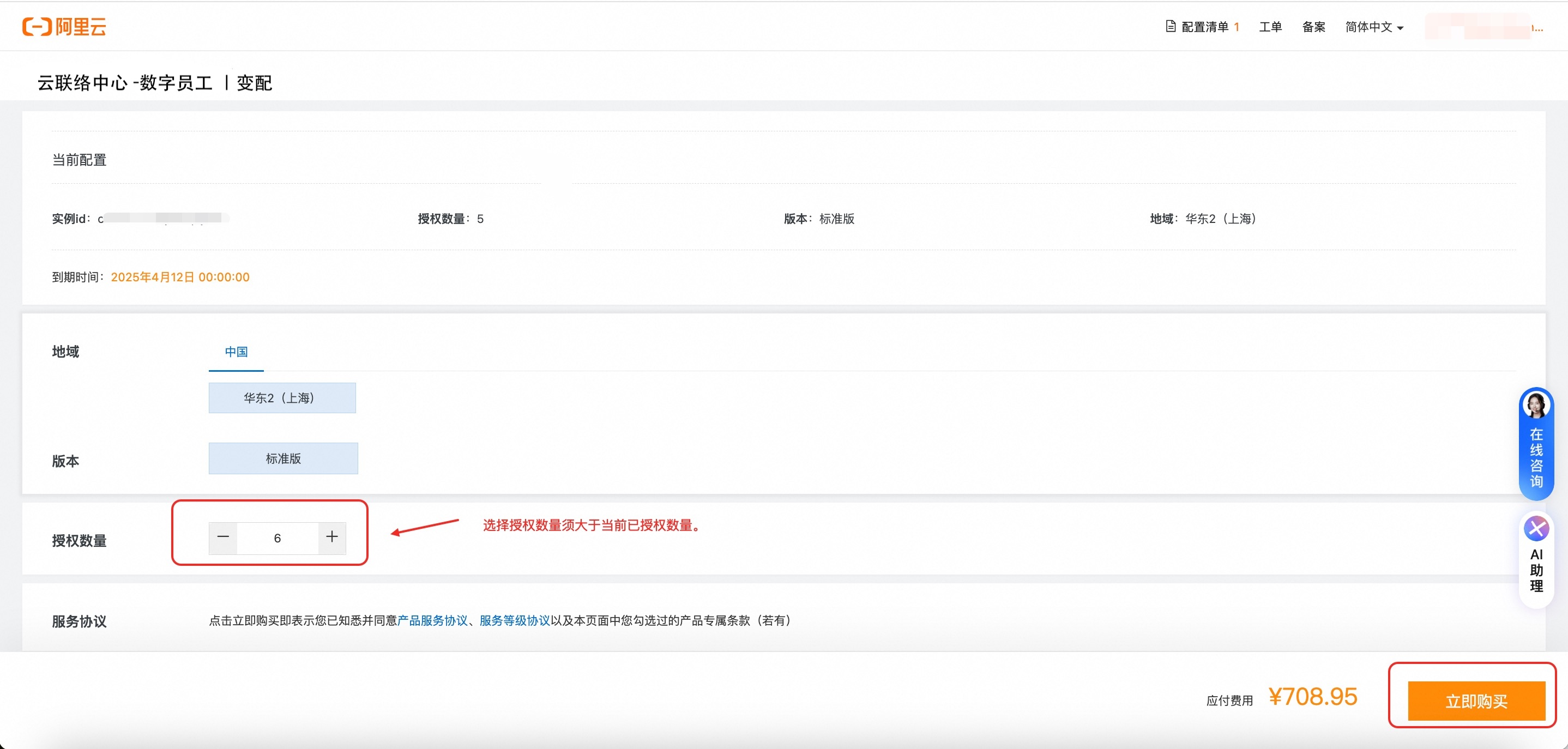Open the blurred account profile menu
1568x749 pixels.
1483,27
